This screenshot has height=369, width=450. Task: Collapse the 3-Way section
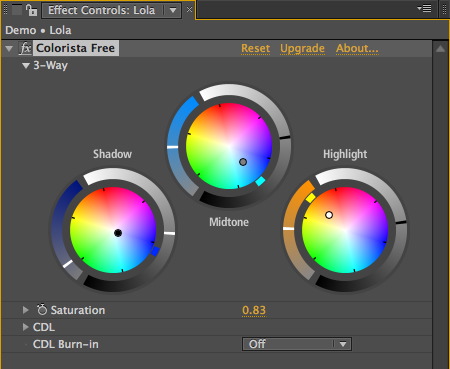click(26, 66)
